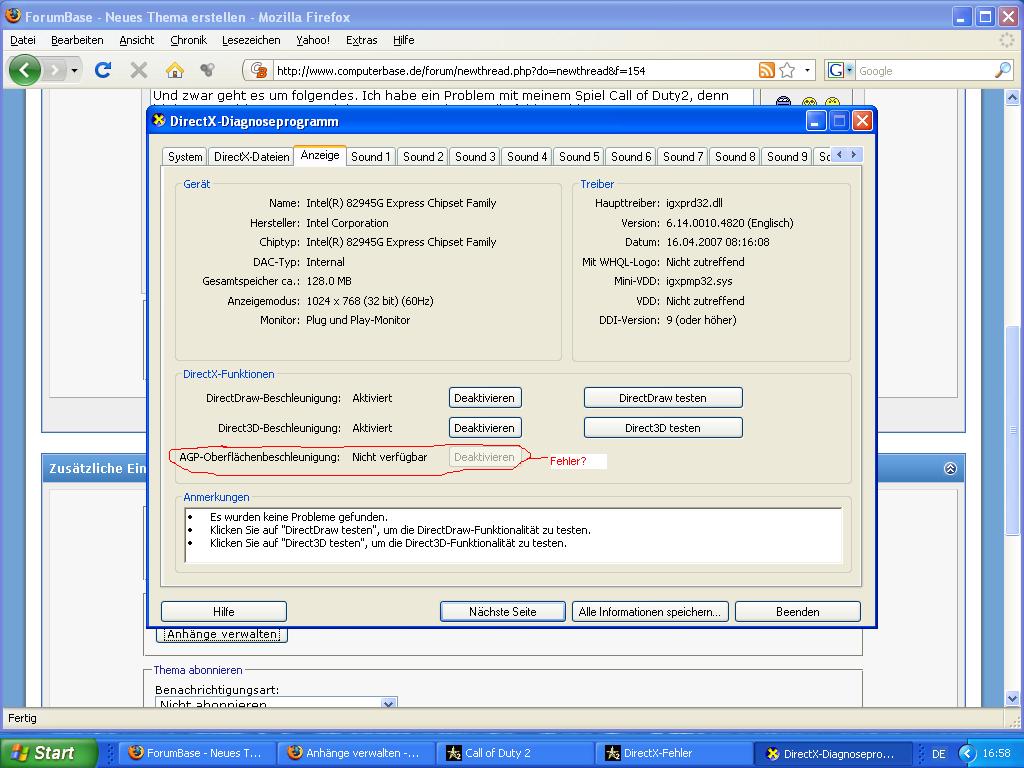Switch to the DirectX-Dateien tab
The image size is (1024, 768).
pyautogui.click(x=251, y=157)
